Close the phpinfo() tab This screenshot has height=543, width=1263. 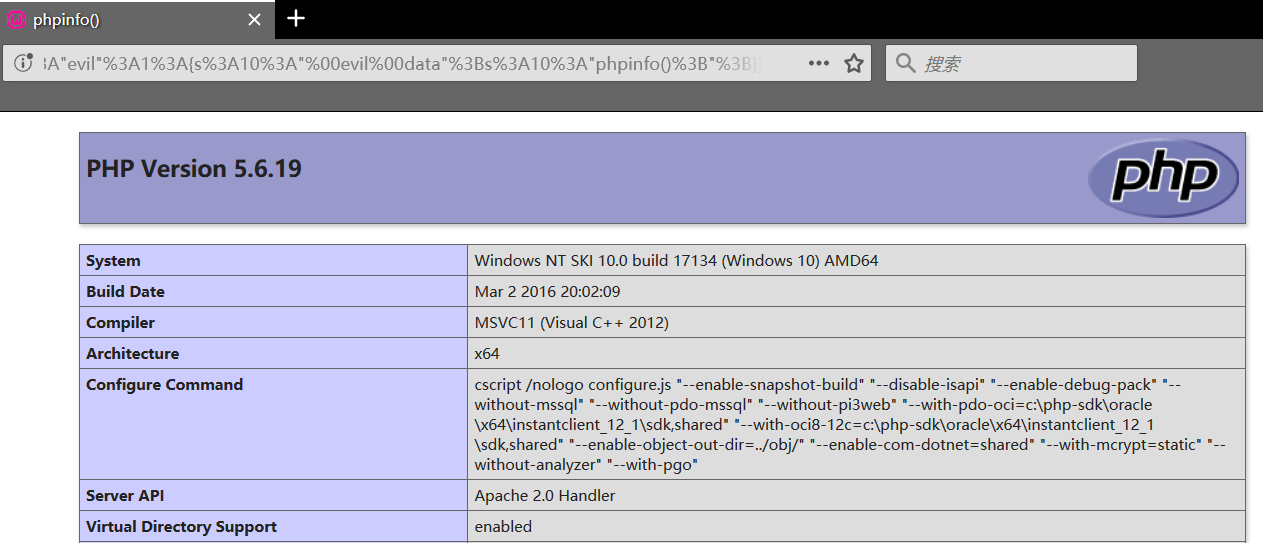point(254,20)
